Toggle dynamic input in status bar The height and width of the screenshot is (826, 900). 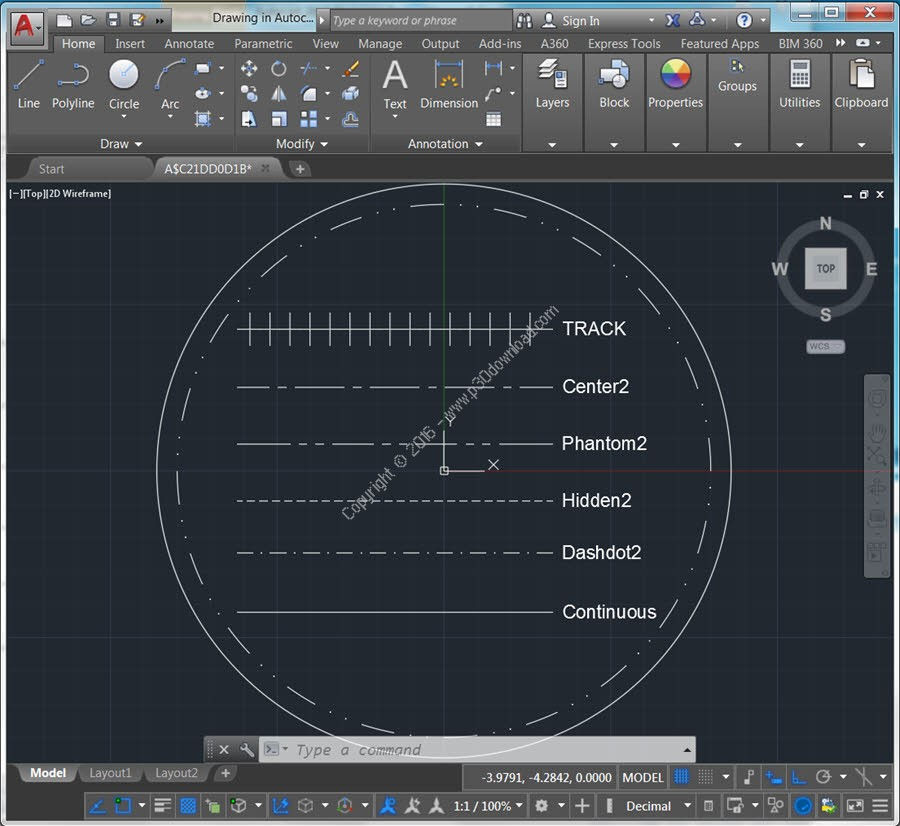click(773, 777)
